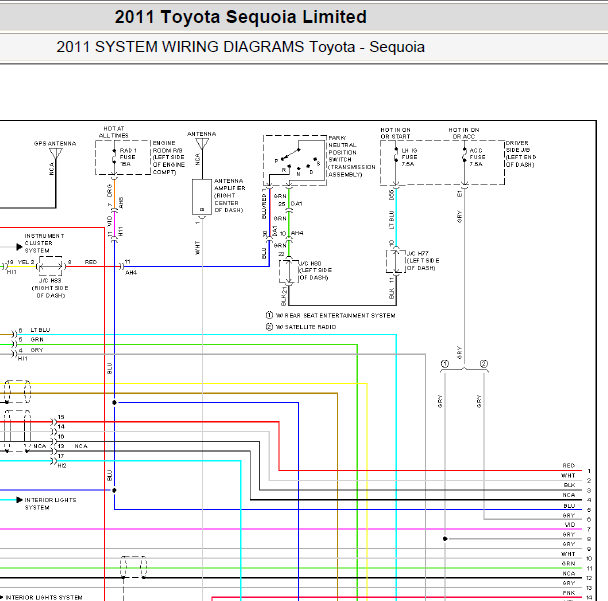Select the "J/C H80 (LEFT SIDE OF DASH)" label
The height and width of the screenshot is (601, 608).
(x=315, y=270)
